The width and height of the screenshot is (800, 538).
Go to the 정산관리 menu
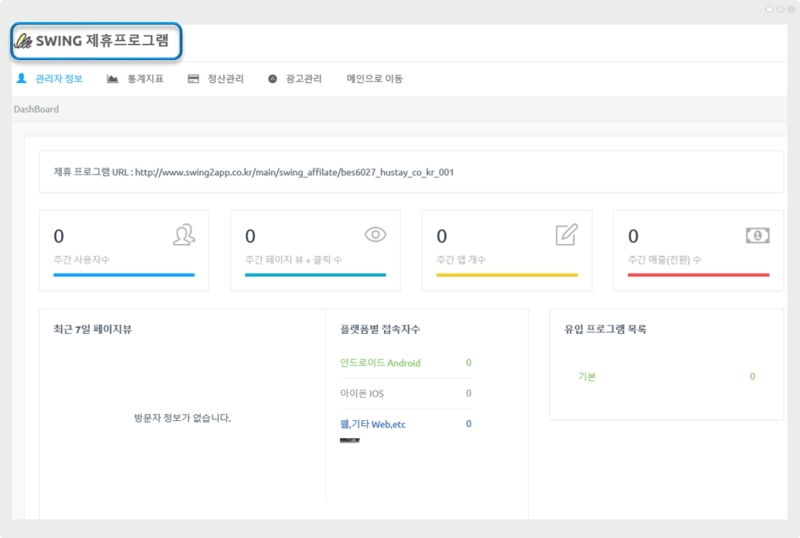[225, 78]
